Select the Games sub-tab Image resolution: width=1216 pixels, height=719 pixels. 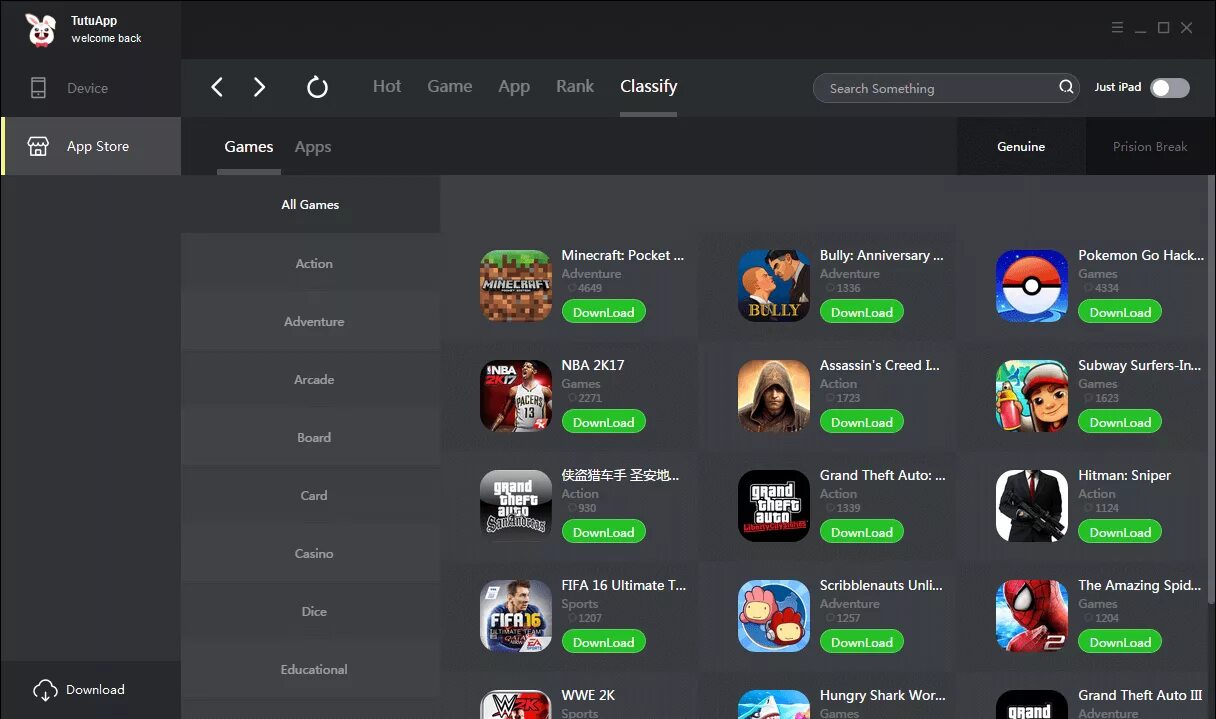pos(249,147)
